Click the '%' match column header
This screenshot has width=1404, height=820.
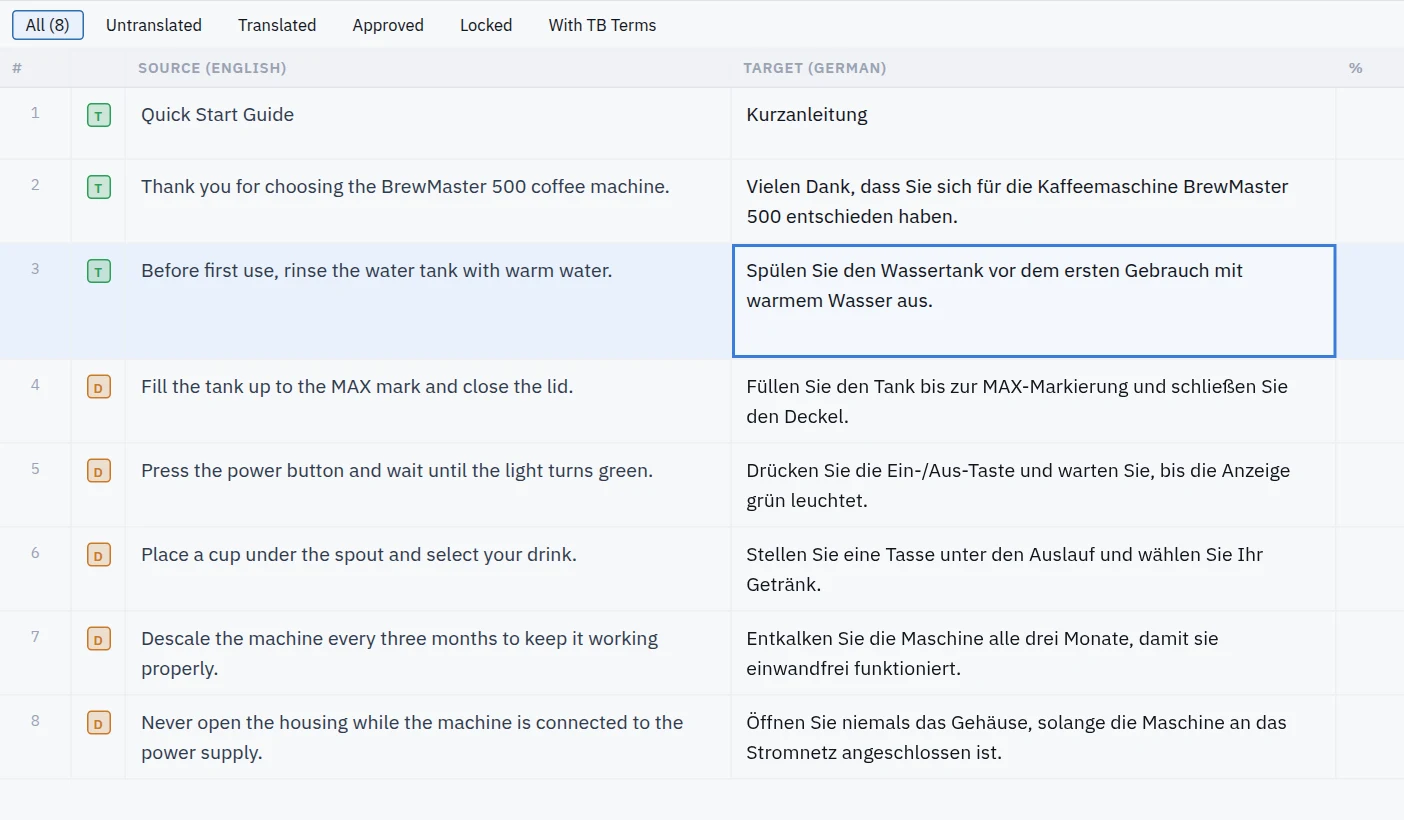click(x=1355, y=68)
